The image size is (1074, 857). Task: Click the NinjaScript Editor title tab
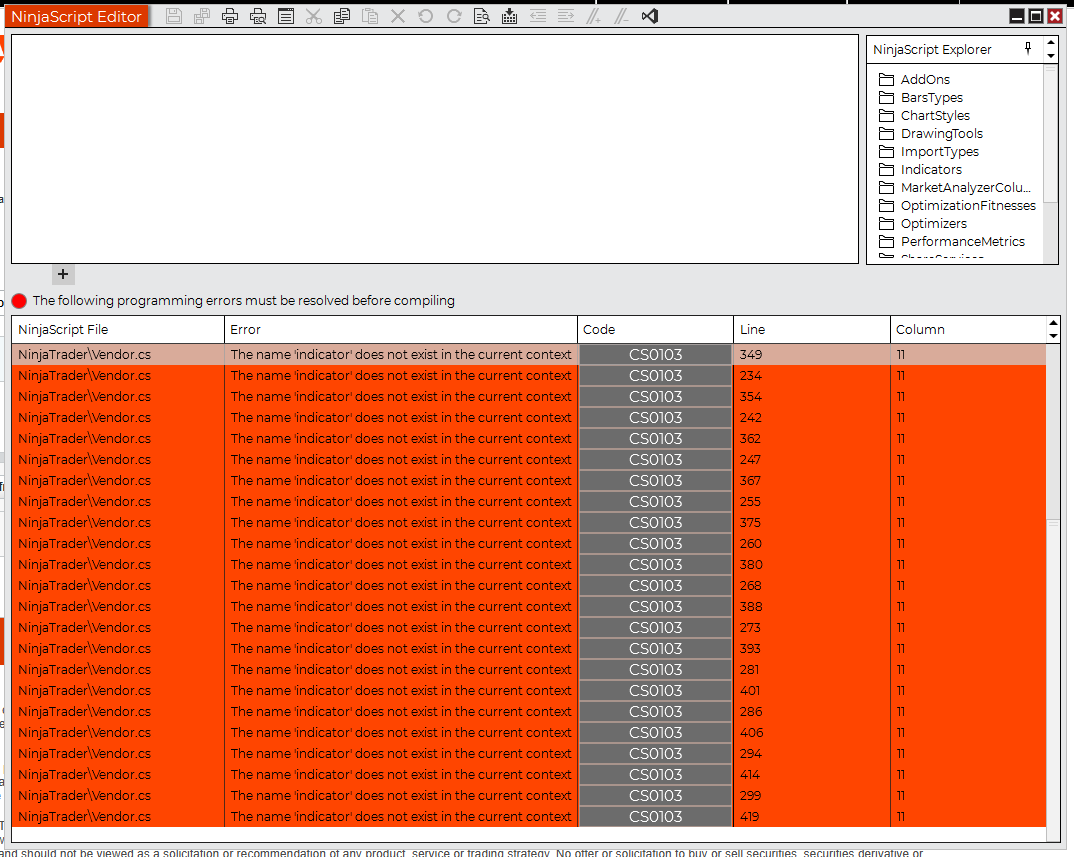76,16
